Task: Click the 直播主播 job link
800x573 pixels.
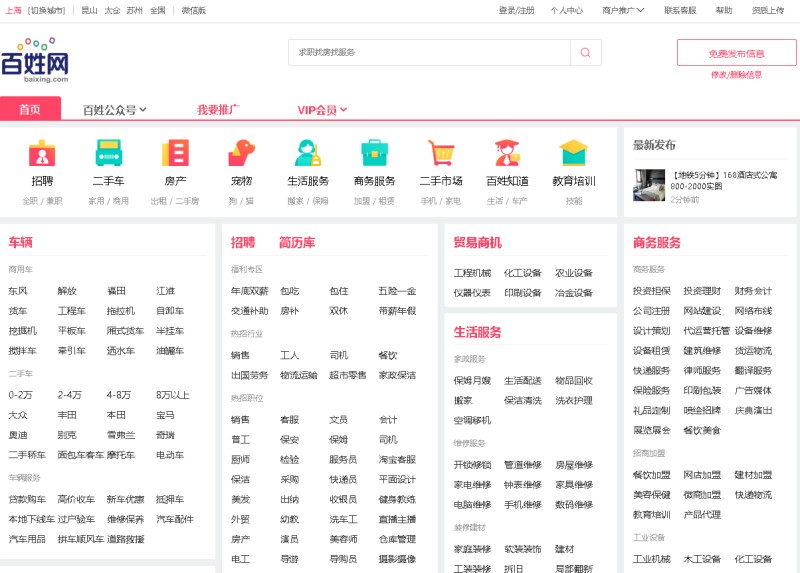Action: tap(397, 519)
